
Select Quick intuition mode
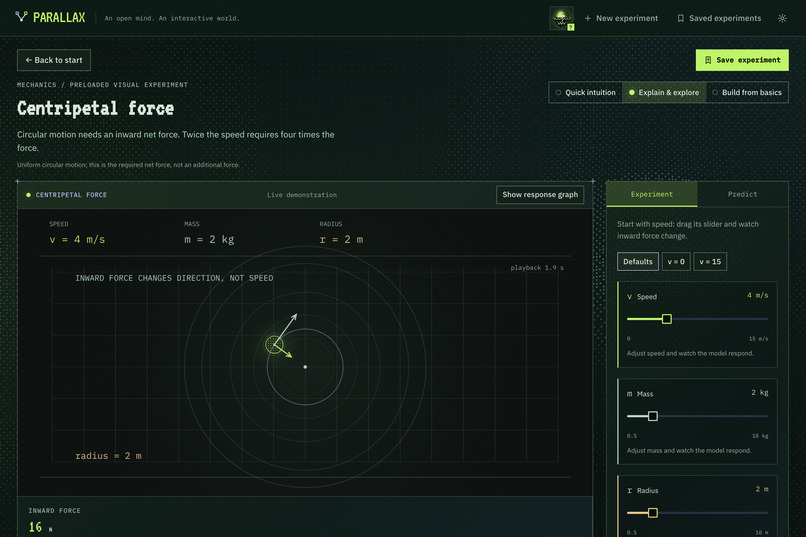585,92
